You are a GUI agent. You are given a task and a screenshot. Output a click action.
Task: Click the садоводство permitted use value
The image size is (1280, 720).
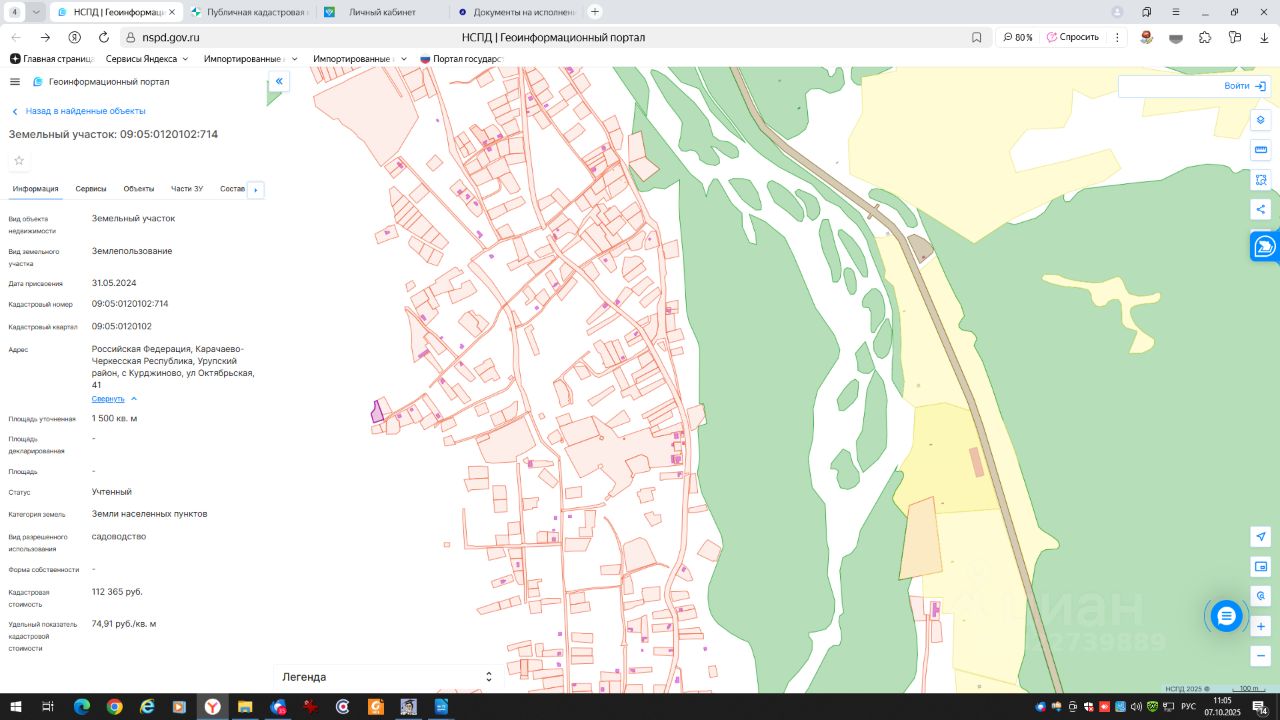119,536
